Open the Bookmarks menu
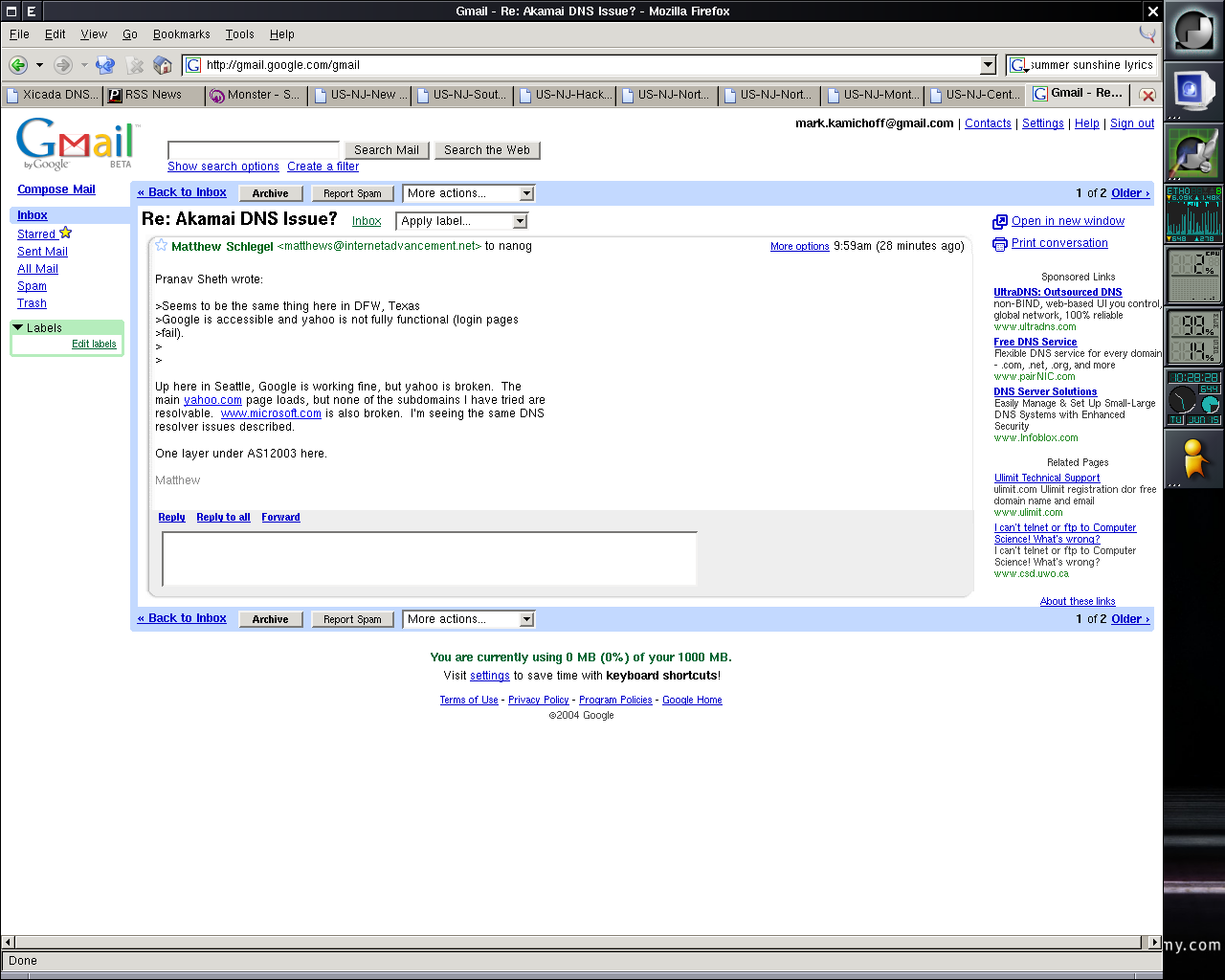 182,33
